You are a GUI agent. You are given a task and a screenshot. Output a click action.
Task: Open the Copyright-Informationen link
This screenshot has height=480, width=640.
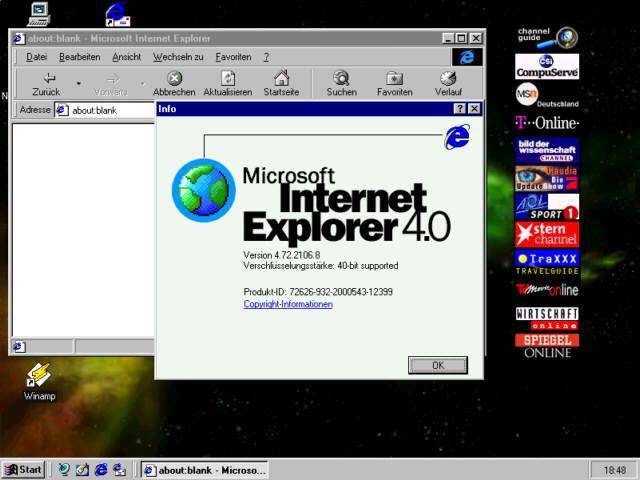click(288, 304)
